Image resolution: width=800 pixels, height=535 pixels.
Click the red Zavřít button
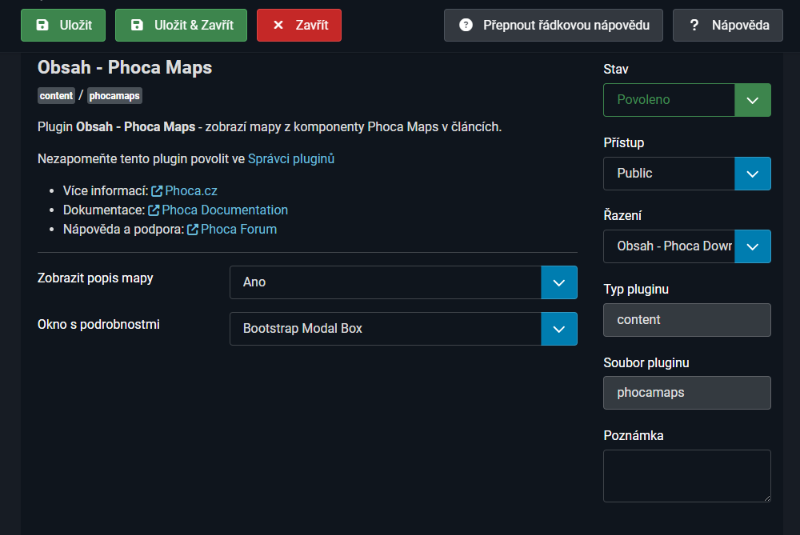click(x=299, y=25)
